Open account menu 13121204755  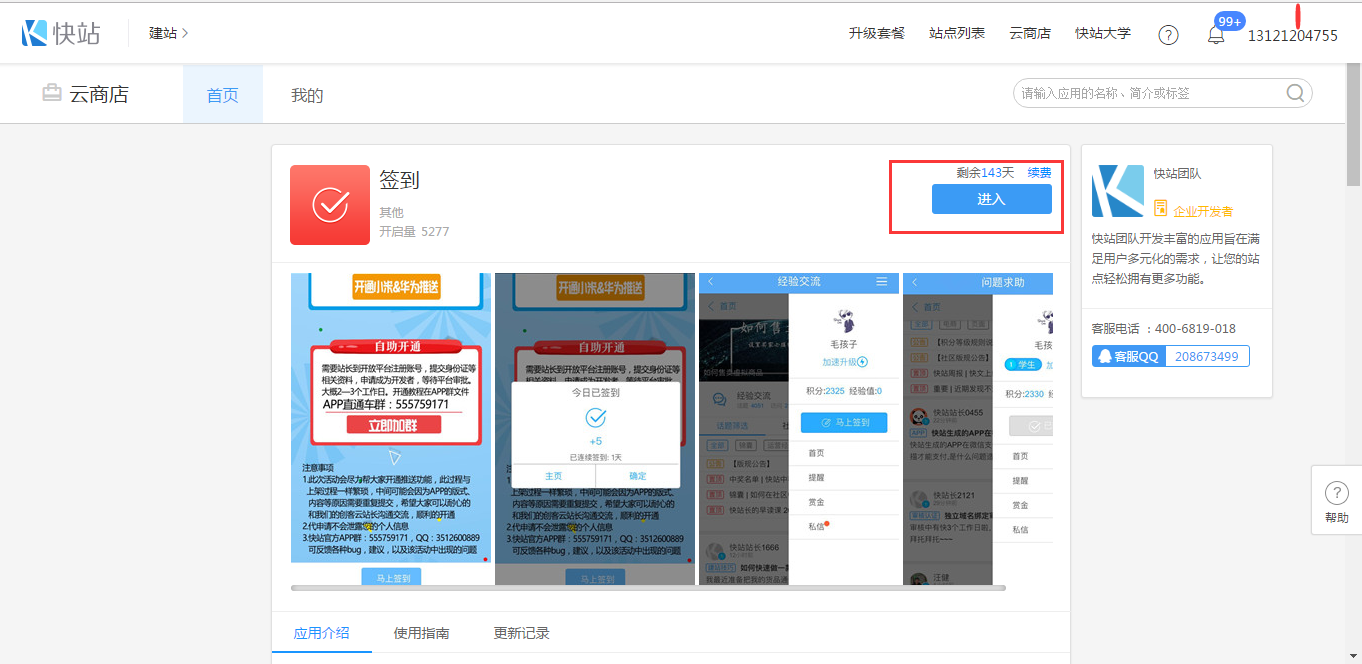click(1292, 35)
